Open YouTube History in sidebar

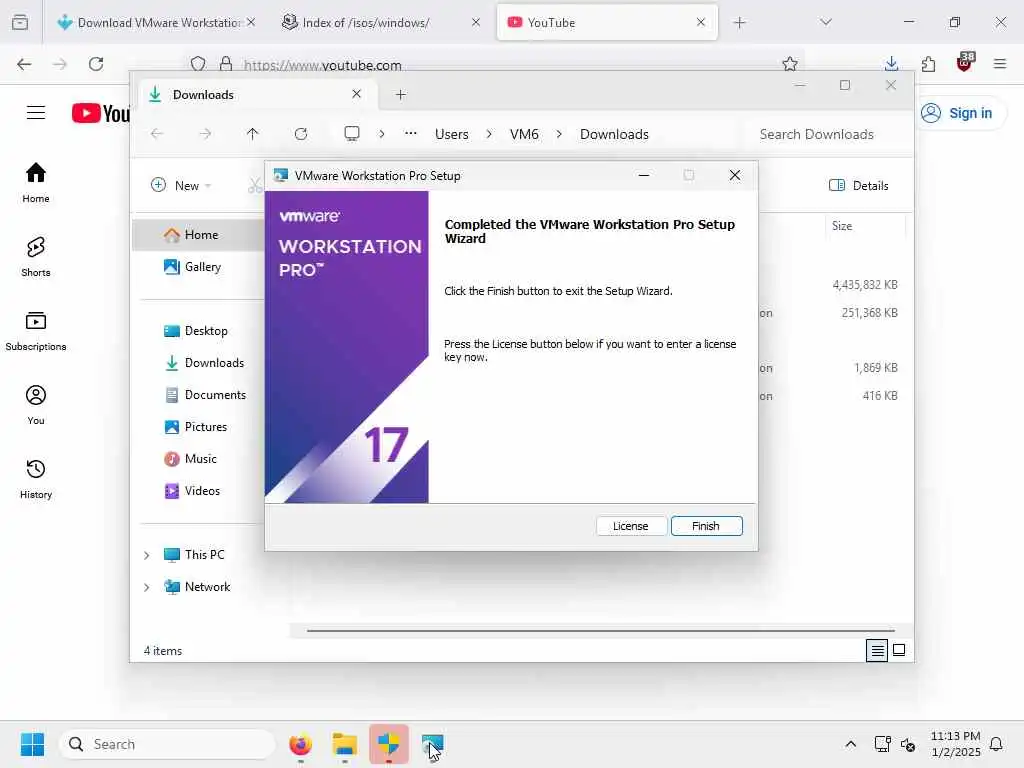point(36,479)
